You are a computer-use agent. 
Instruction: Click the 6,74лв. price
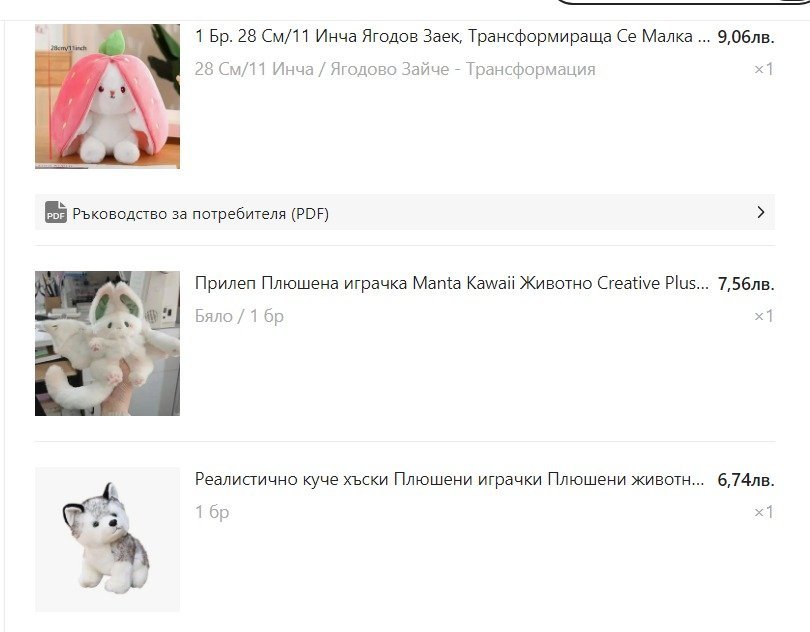746,480
